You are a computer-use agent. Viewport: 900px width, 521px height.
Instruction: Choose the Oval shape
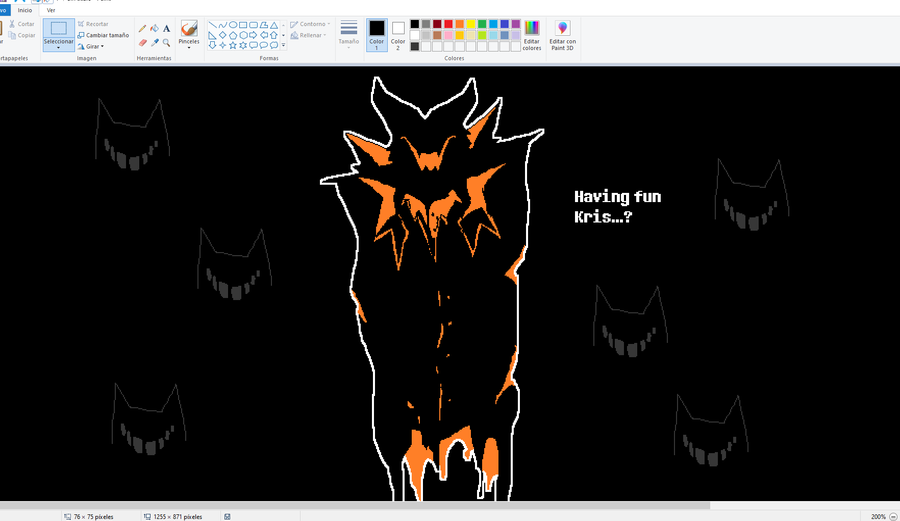pos(233,25)
